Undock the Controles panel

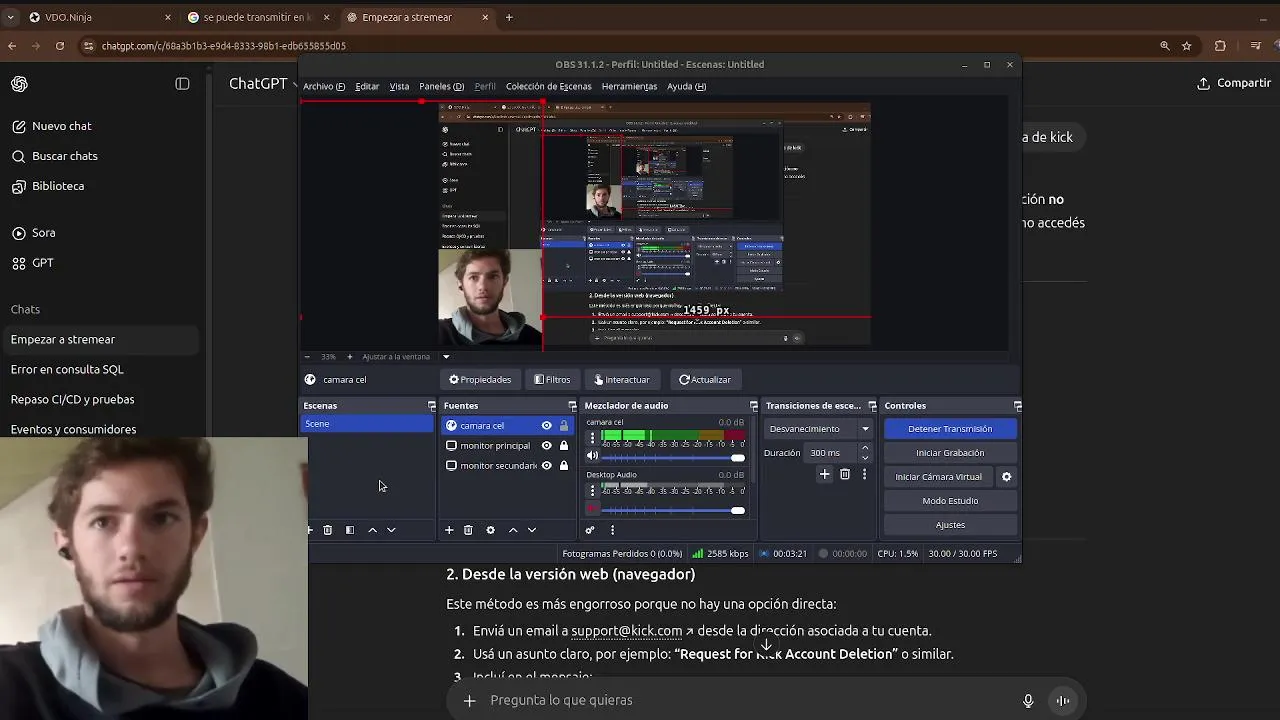click(1017, 406)
